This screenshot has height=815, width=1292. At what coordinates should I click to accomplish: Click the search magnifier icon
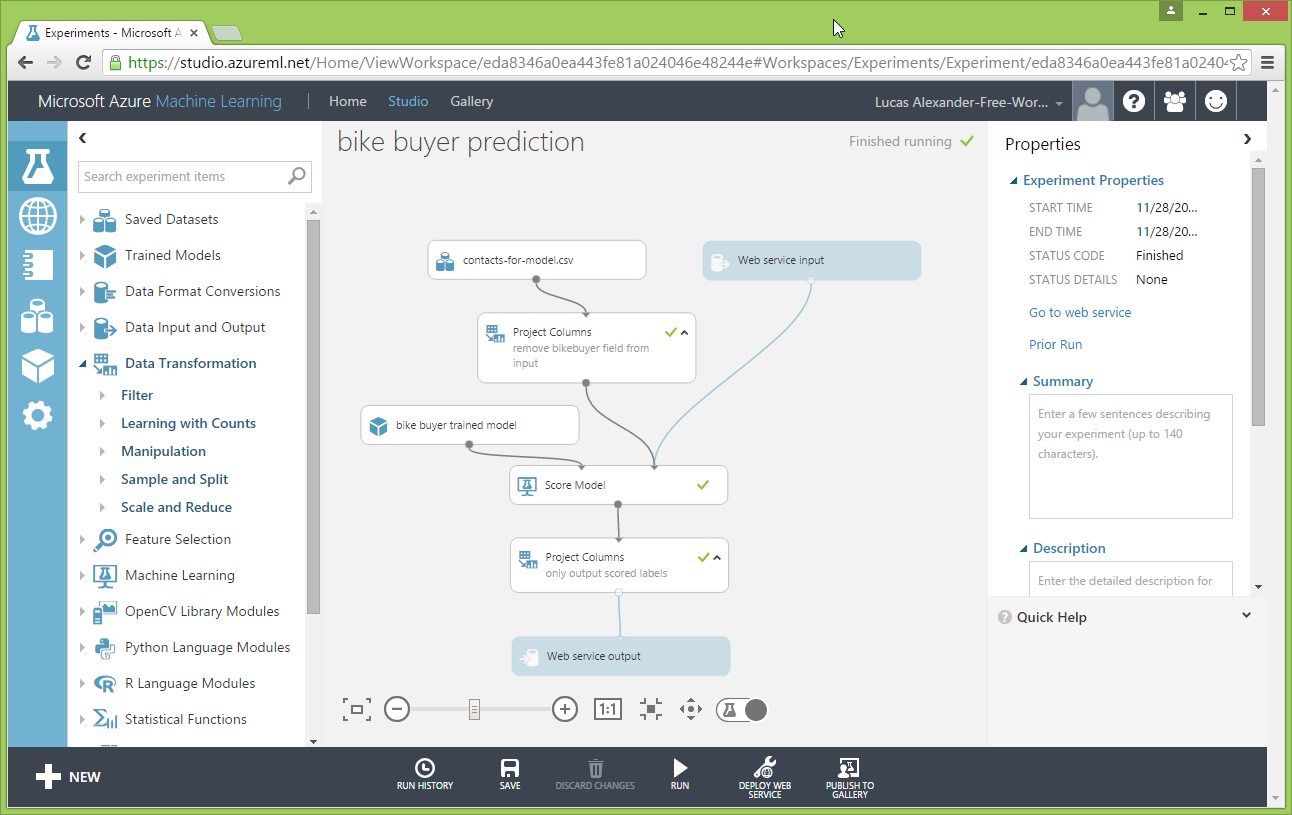coord(297,176)
